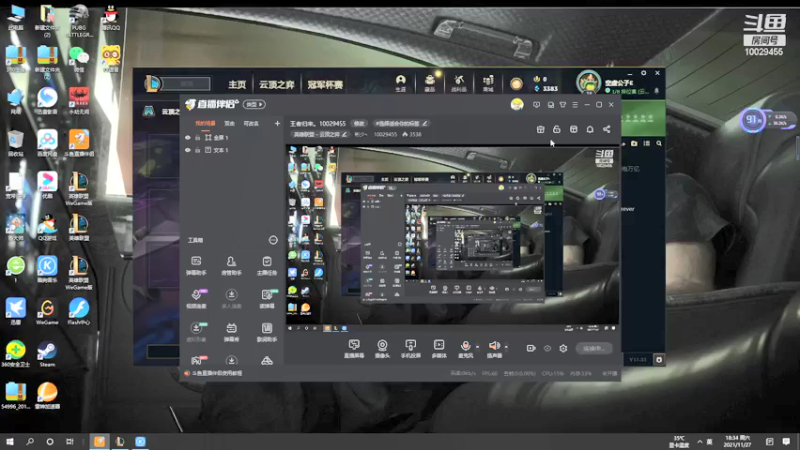Open the 读弹幕 tool icon
Screen dimensions: 800x450
click(x=267, y=298)
